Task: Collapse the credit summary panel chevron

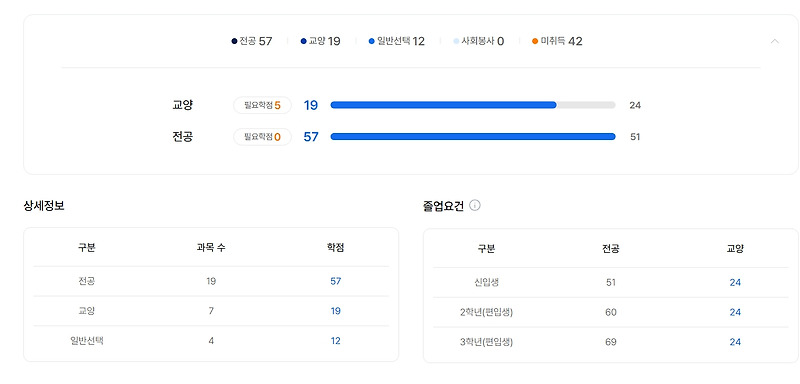Action: coord(774,41)
